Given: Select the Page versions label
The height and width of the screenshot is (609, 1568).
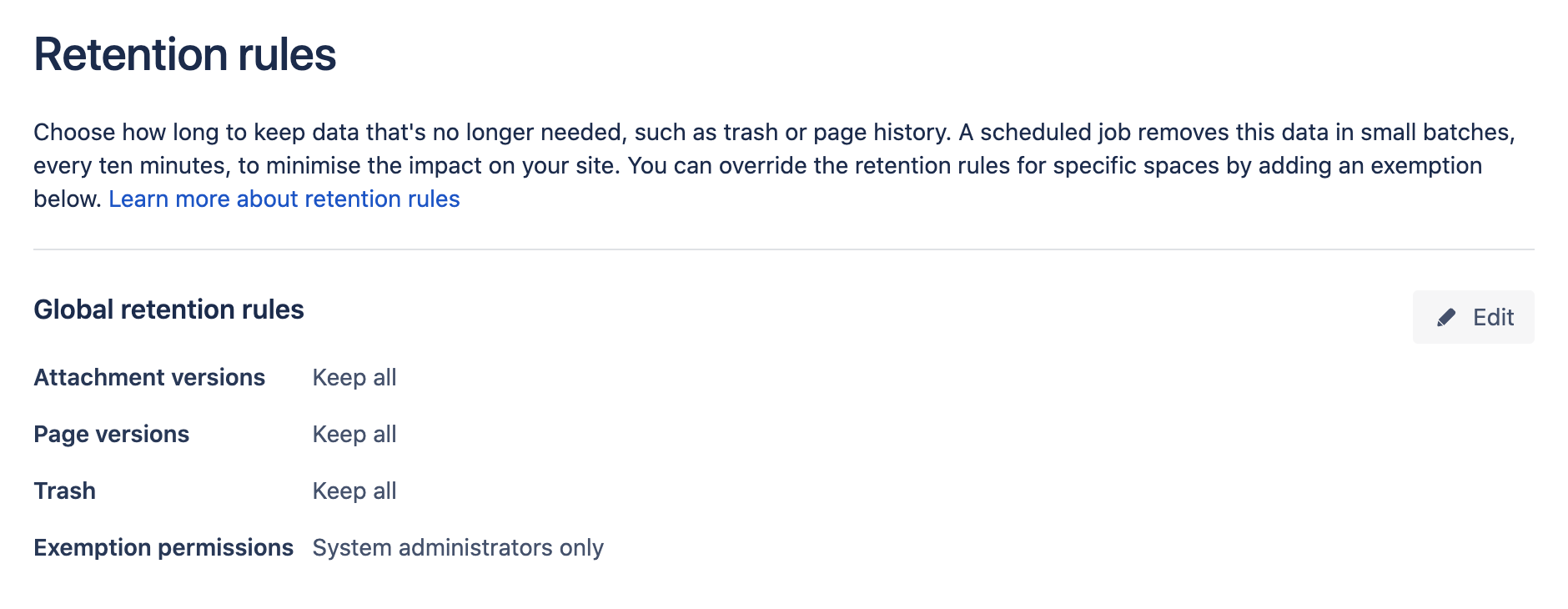Looking at the screenshot, I should [111, 434].
